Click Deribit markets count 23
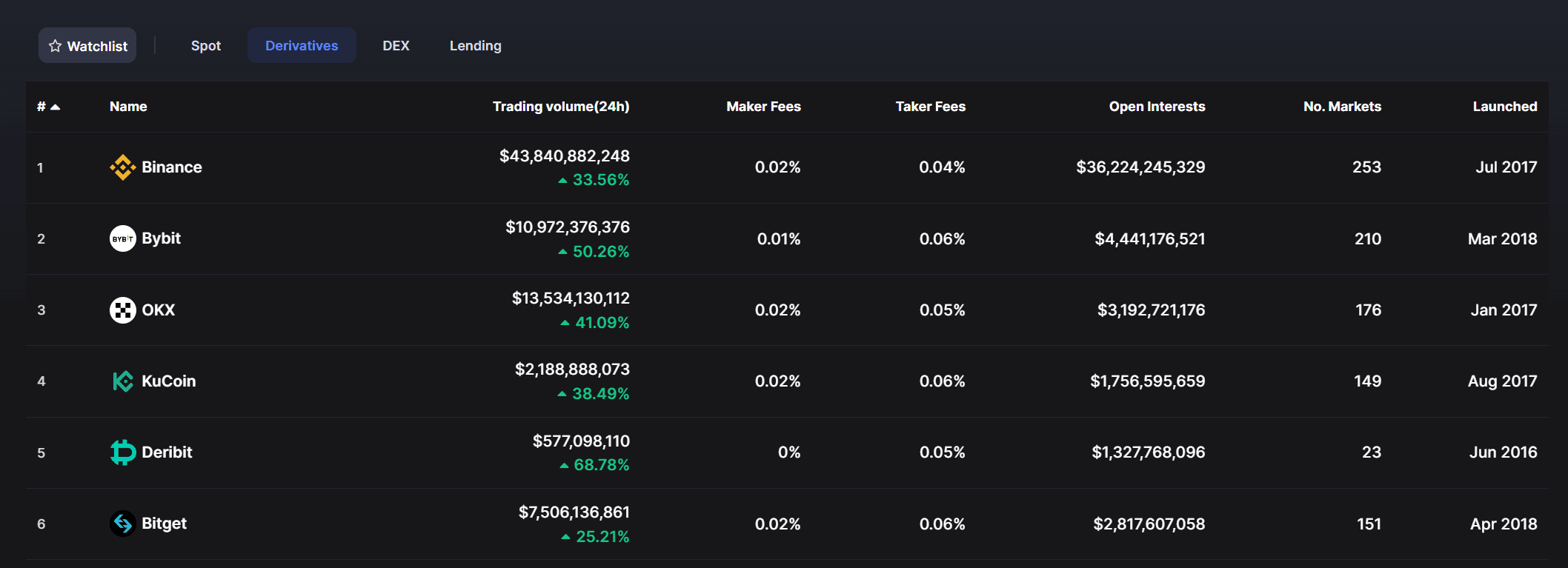 (x=1372, y=452)
